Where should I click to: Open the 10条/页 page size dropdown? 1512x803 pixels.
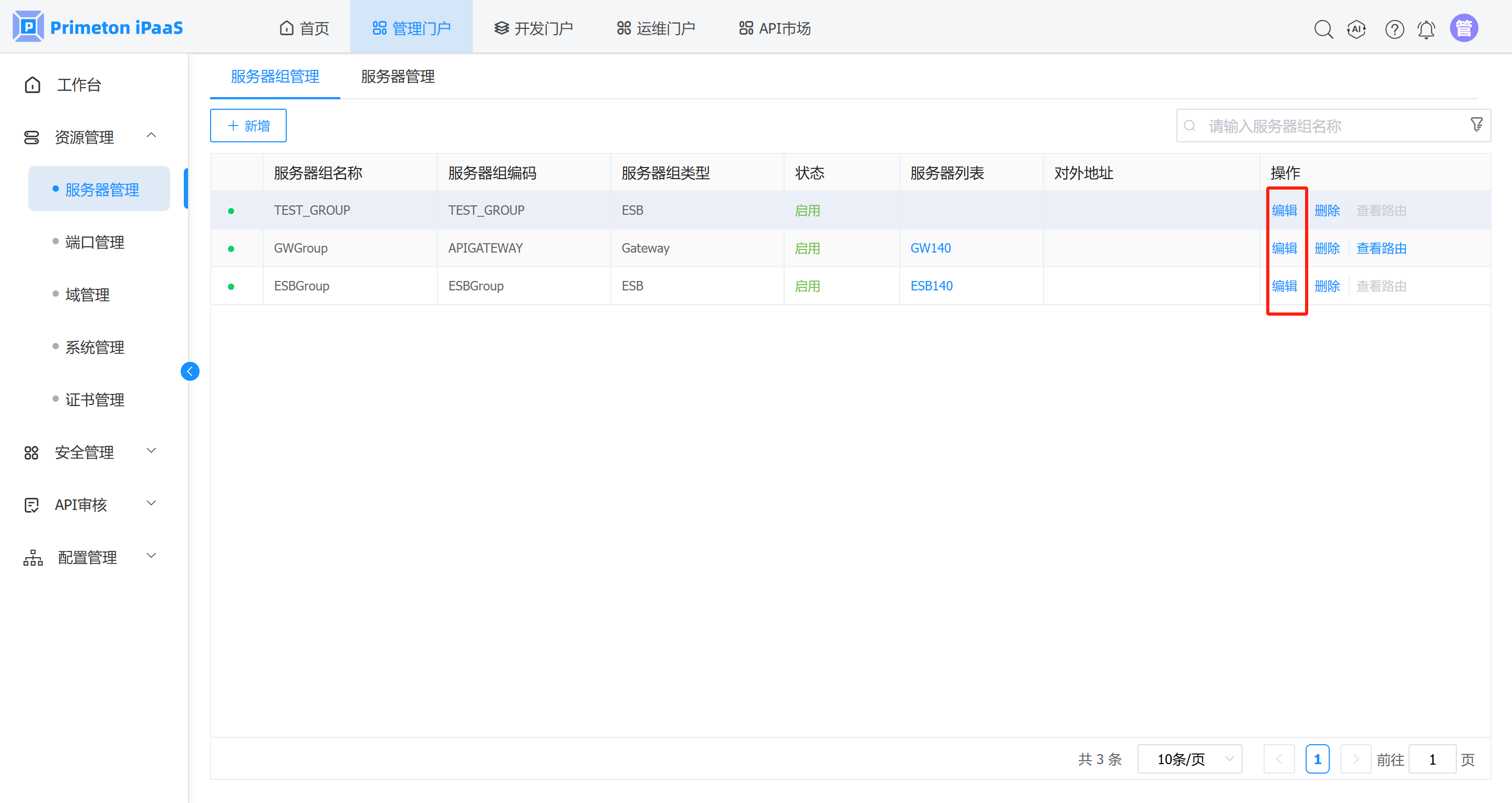1189,758
